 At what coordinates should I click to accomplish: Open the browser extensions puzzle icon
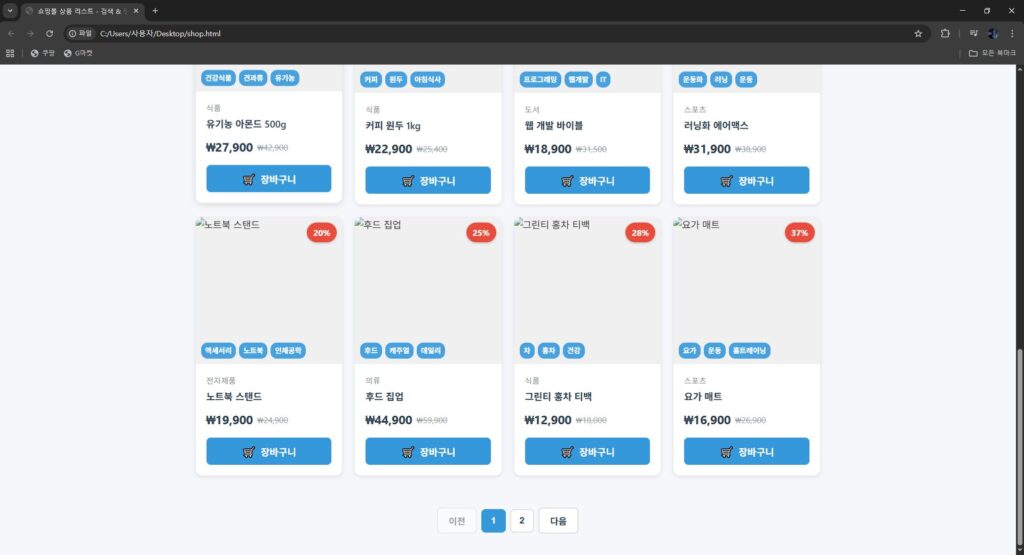pos(945,33)
